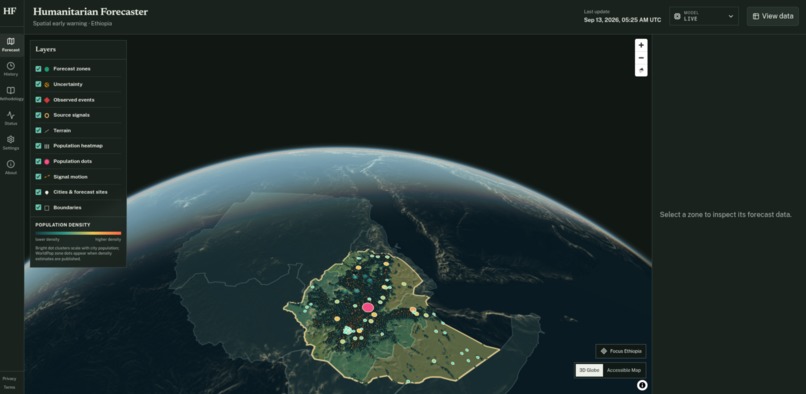Click the View data button
806x394 pixels.
point(773,16)
